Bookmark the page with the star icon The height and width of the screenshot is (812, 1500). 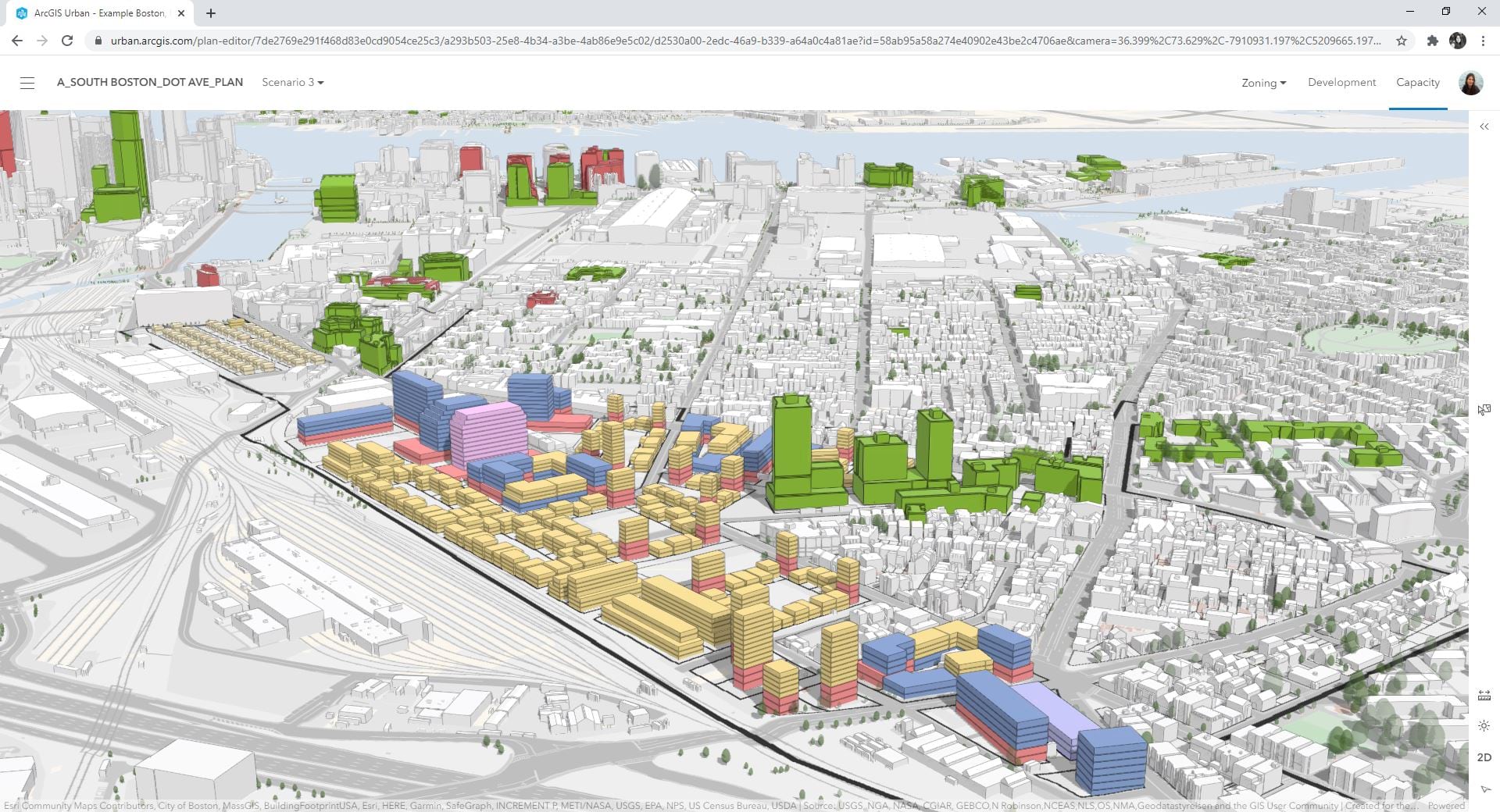click(1402, 41)
